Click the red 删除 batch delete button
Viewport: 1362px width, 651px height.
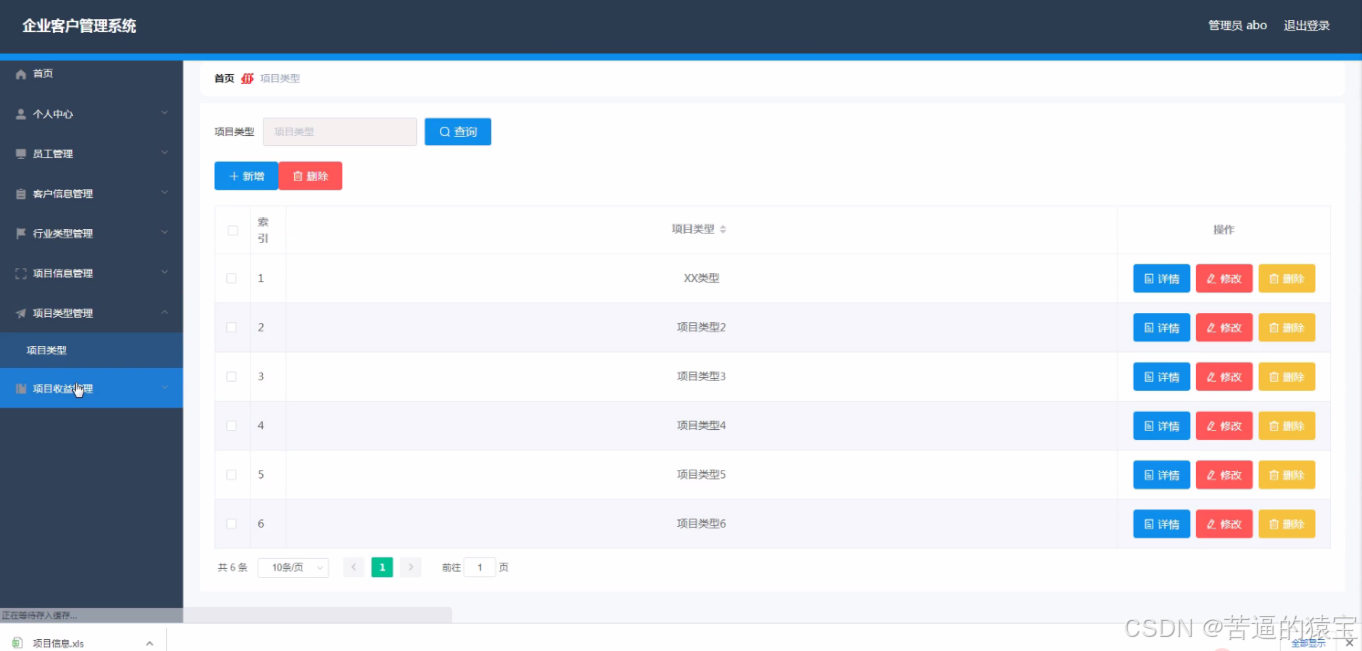click(x=310, y=176)
